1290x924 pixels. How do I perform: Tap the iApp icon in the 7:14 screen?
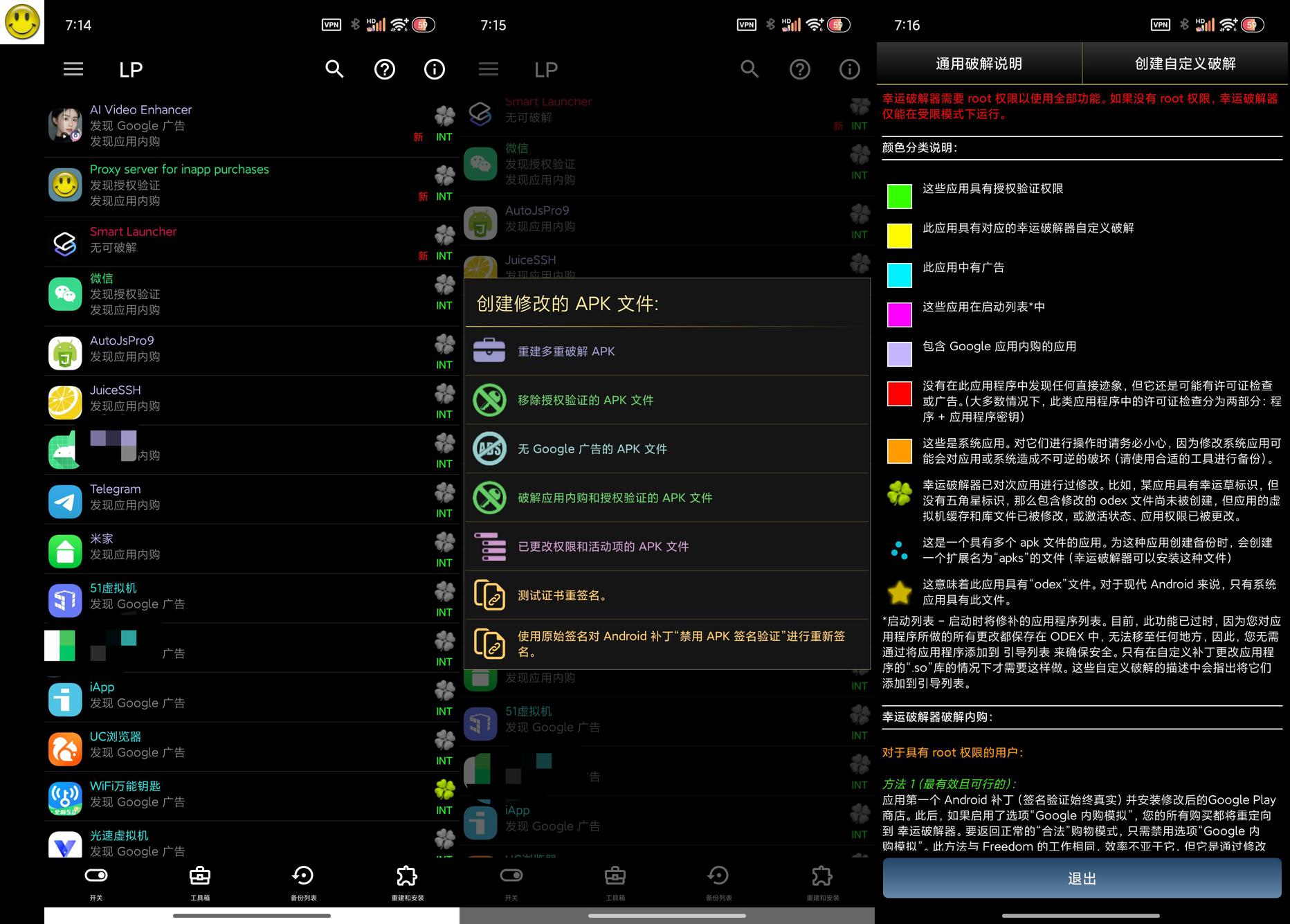[65, 700]
